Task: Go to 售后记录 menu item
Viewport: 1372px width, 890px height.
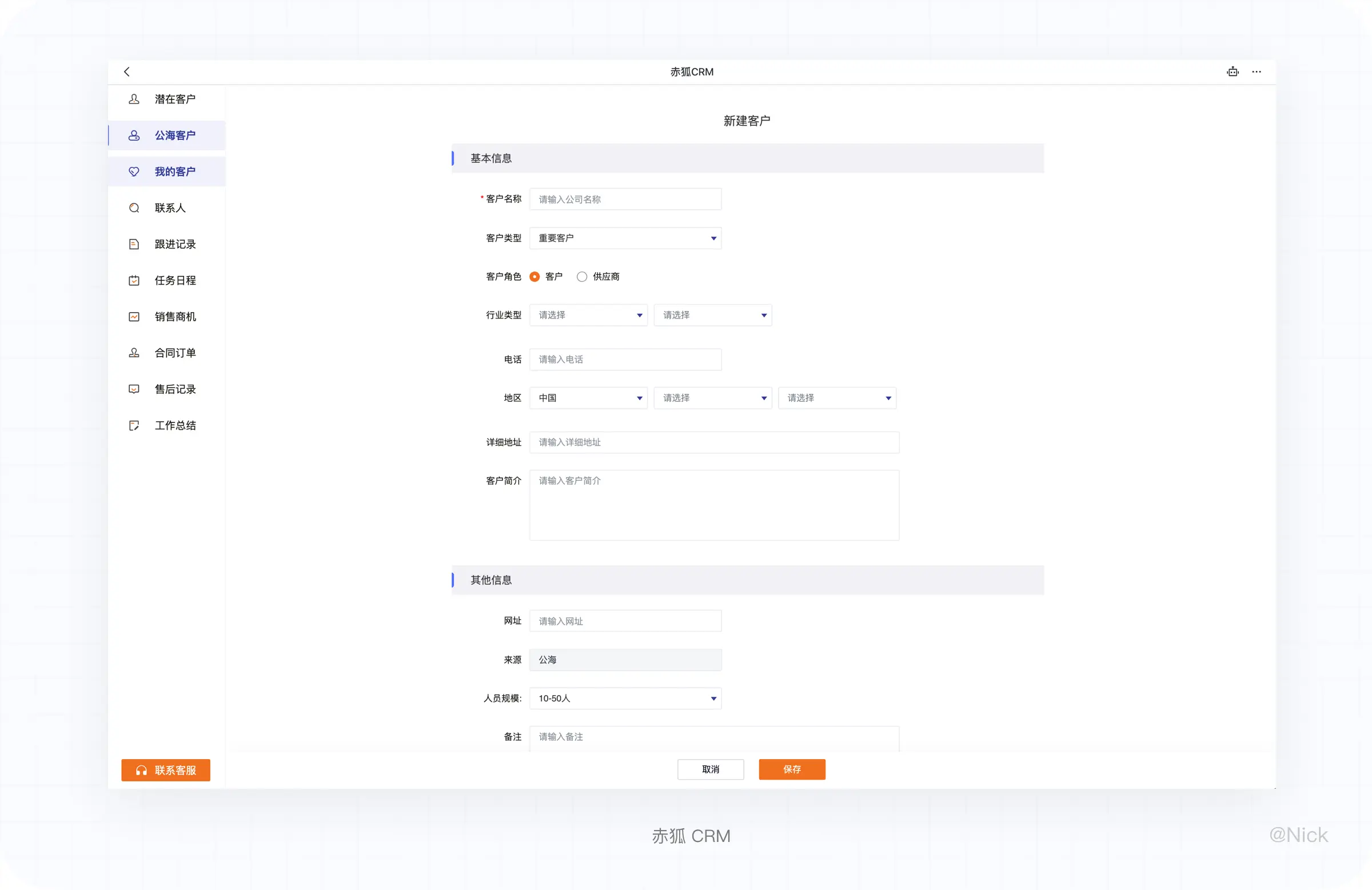Action: [166, 389]
